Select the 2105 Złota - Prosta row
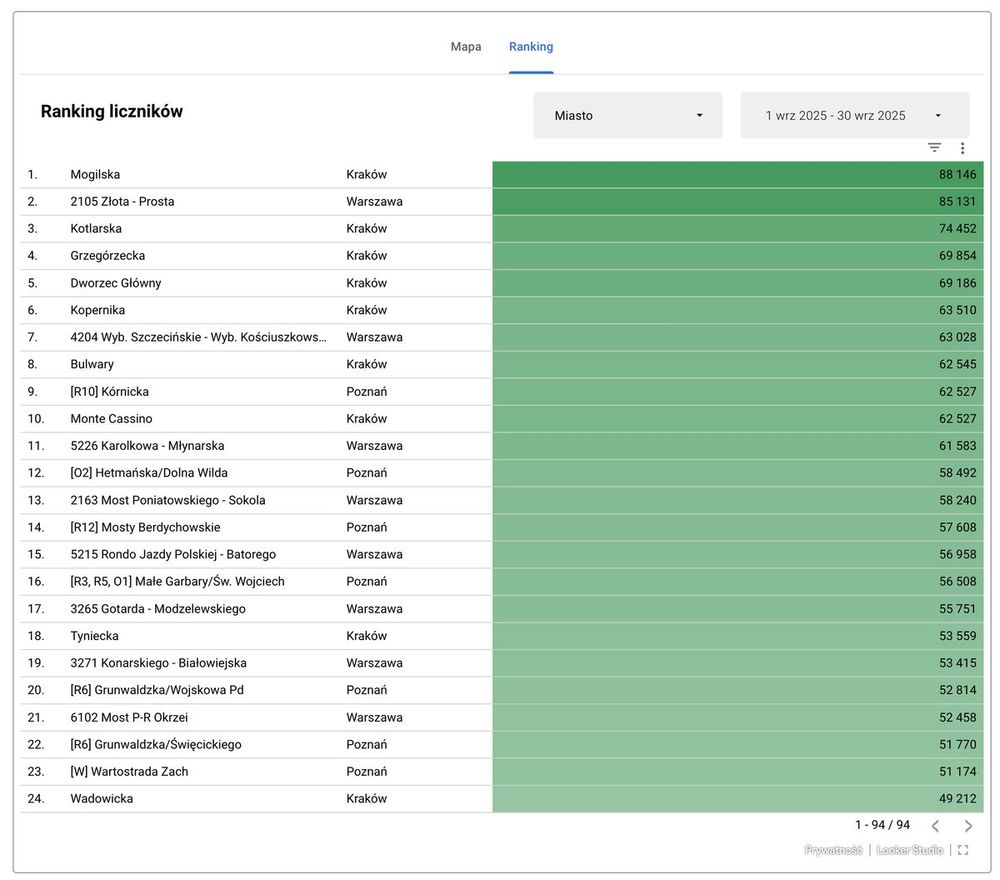Screen dimensions: 1000x880 [122, 202]
